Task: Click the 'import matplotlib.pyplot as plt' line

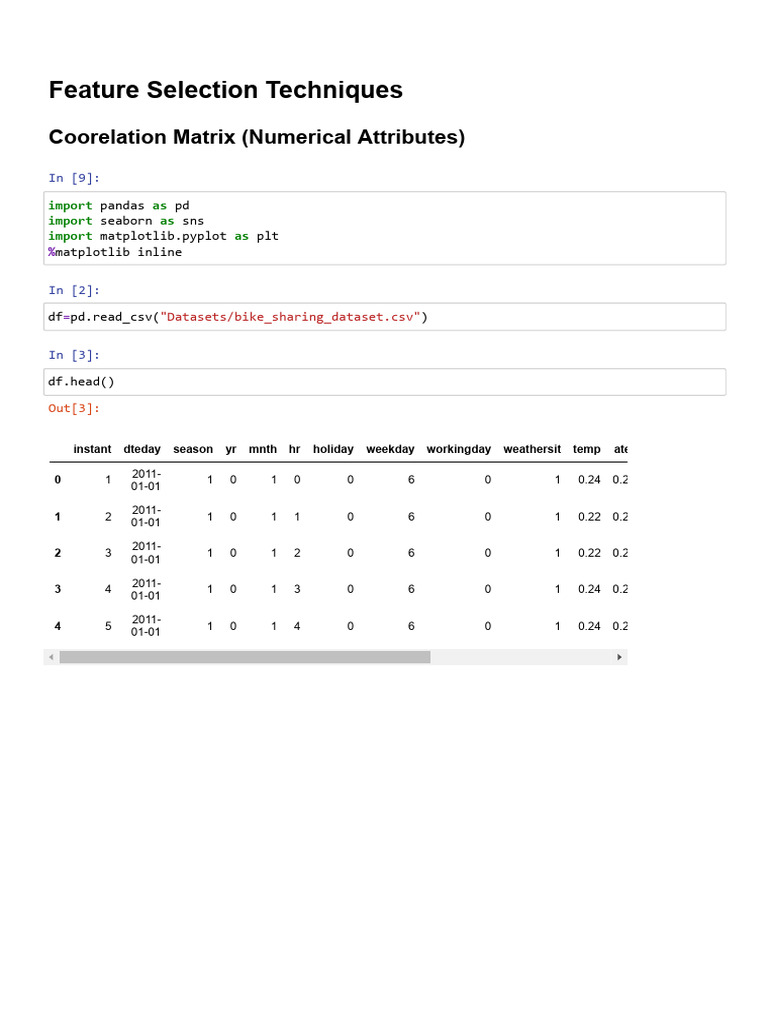Action: point(163,236)
